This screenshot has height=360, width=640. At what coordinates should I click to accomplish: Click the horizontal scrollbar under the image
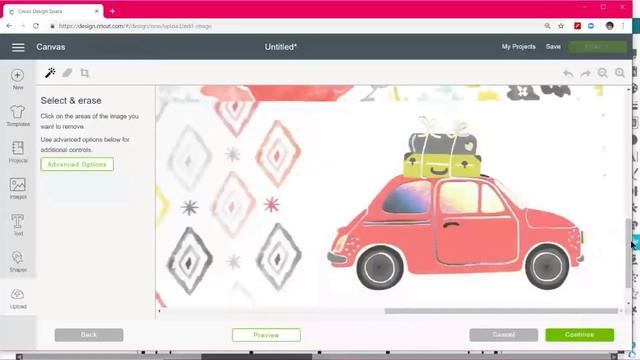click(501, 311)
